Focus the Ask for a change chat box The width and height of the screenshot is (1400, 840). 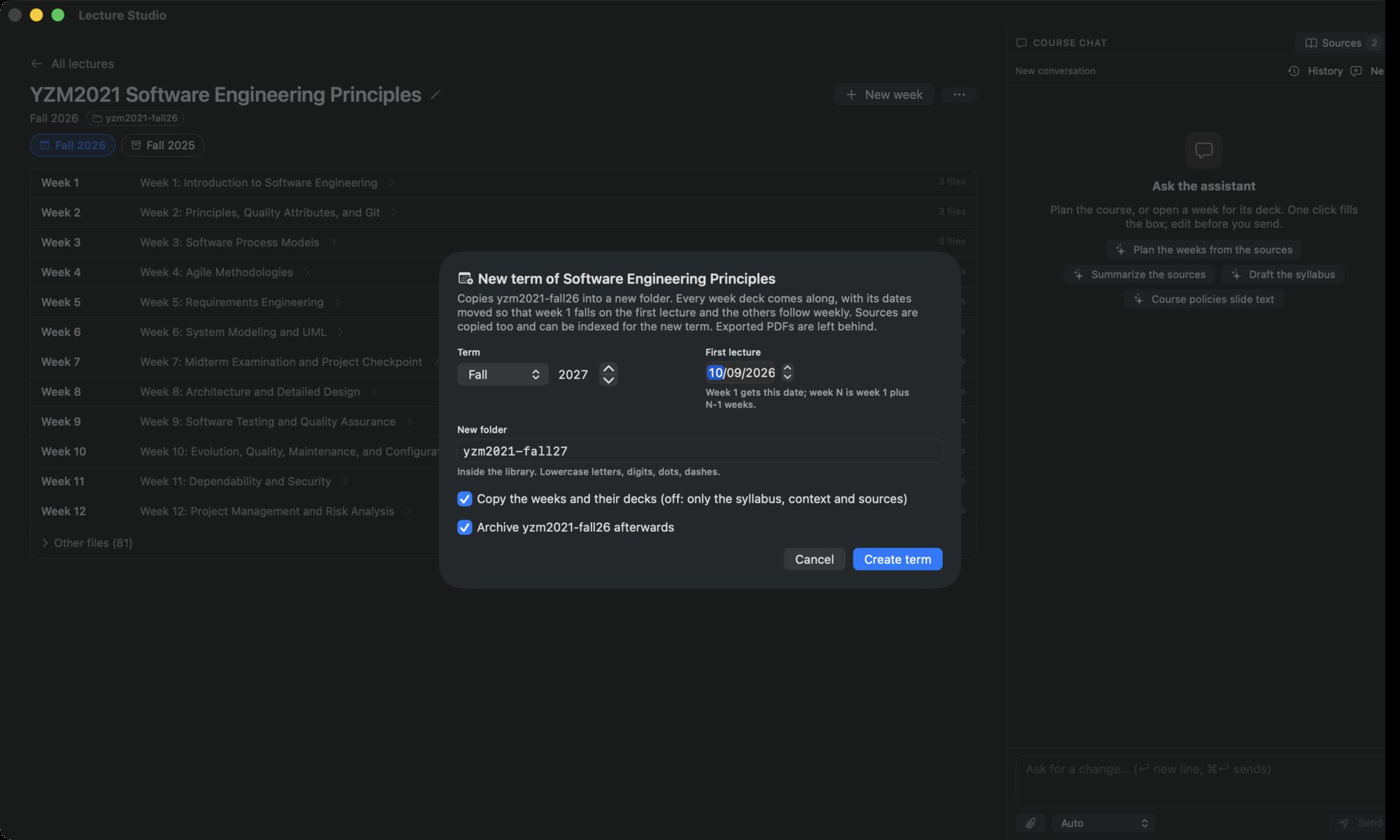pyautogui.click(x=1200, y=780)
